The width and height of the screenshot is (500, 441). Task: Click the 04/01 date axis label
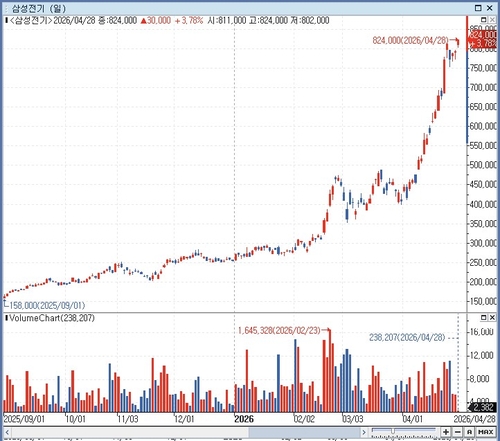pyautogui.click(x=413, y=419)
